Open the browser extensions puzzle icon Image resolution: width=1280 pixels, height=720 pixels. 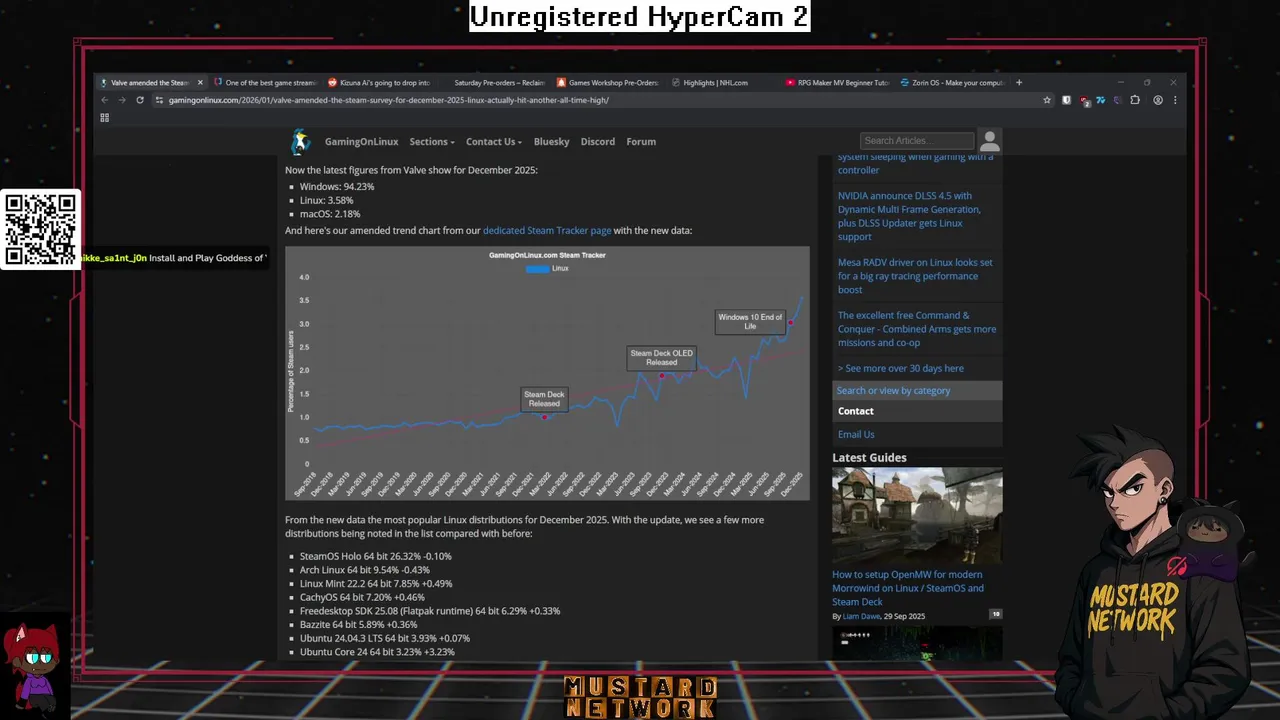pos(1135,100)
